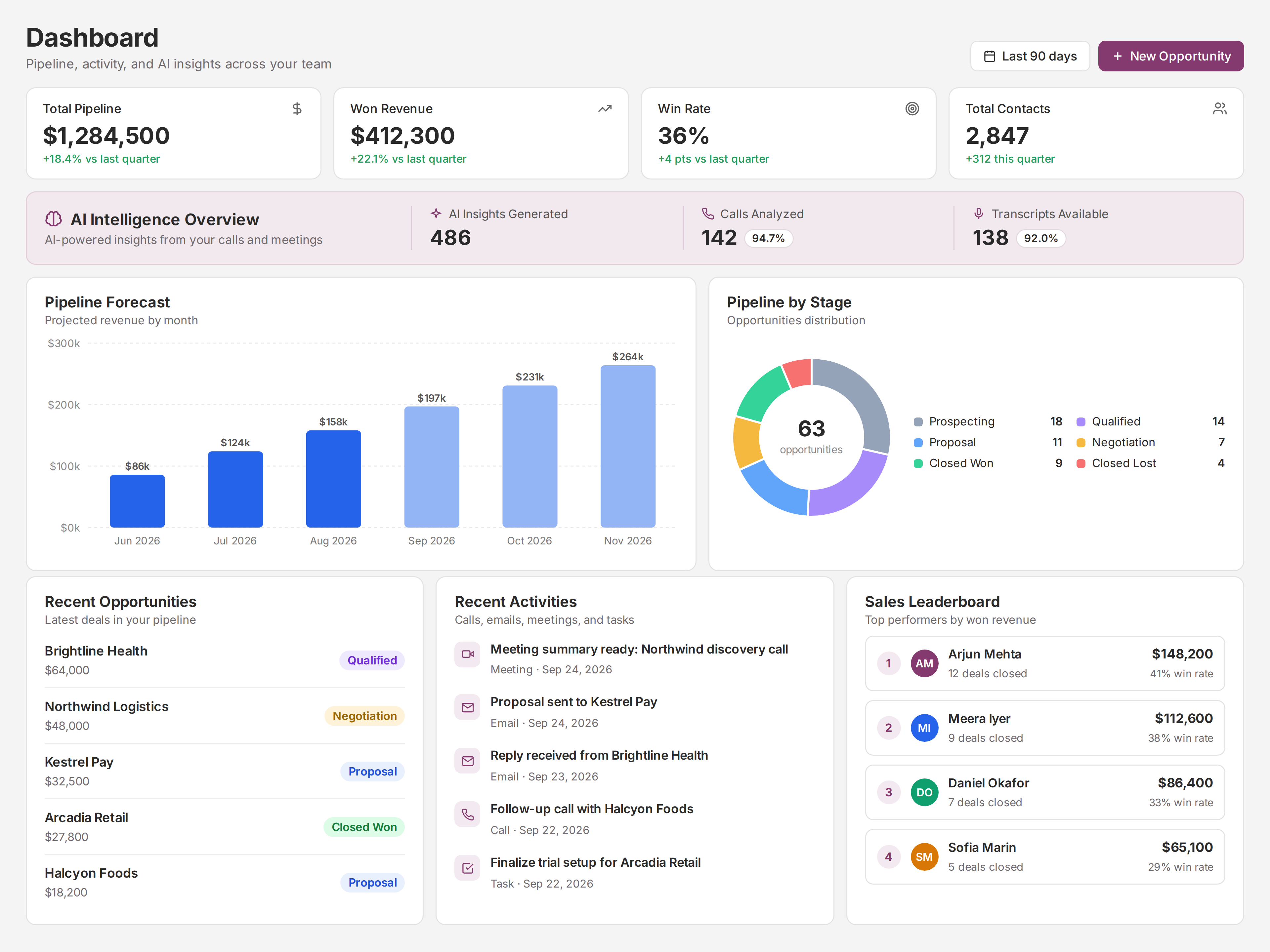Click the microphone icon next to Transcripts Available
The height and width of the screenshot is (952, 1270).
[x=979, y=214]
